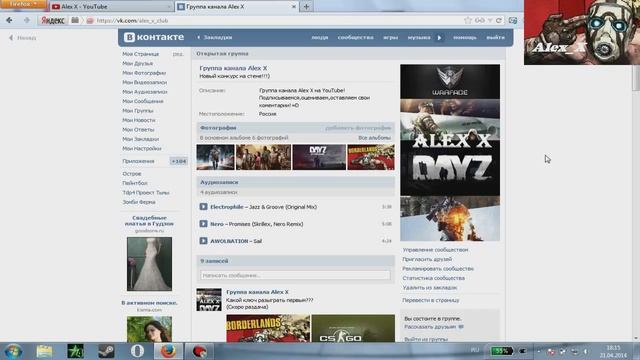640x360 pixels.
Task: Click the battery 55% indicator in tray
Action: click(501, 351)
